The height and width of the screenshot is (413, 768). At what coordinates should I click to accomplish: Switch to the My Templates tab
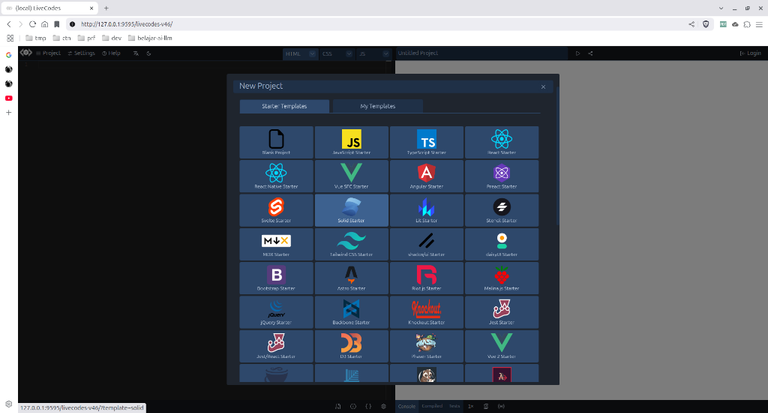[378, 106]
